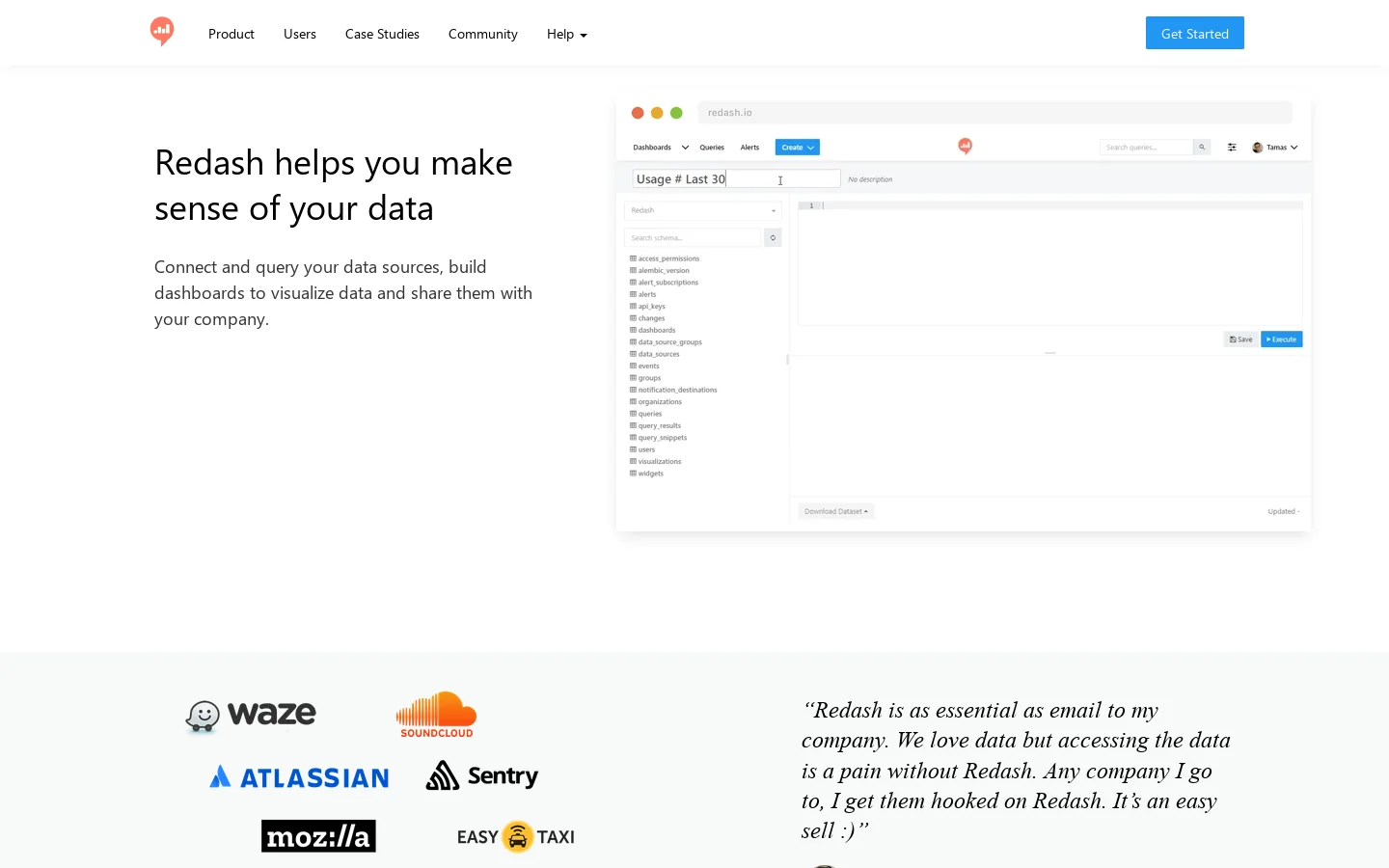Image resolution: width=1389 pixels, height=868 pixels.
Task: Select the alert_subscriptions table
Action: [x=664, y=283]
